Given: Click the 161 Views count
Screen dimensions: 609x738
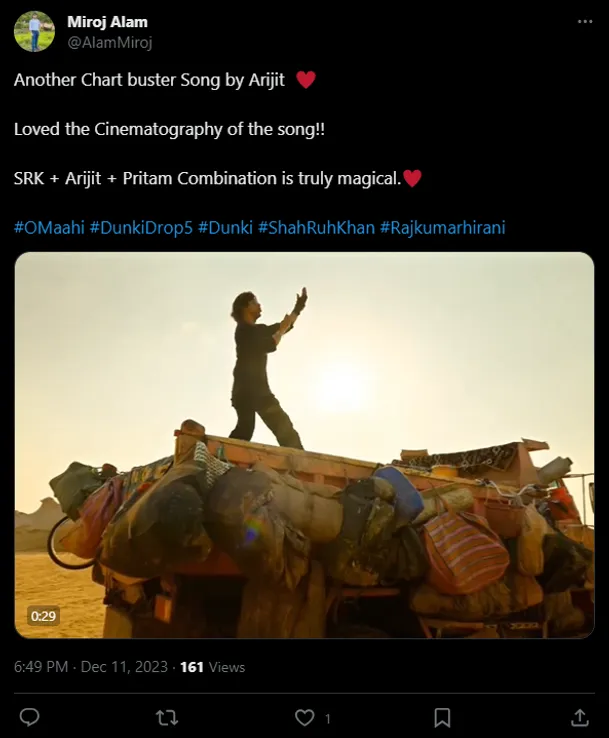Looking at the screenshot, I should pyautogui.click(x=212, y=667).
